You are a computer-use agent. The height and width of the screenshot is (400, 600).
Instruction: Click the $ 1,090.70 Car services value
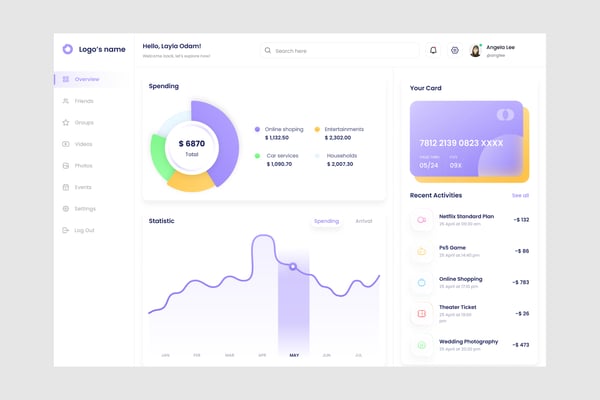(x=279, y=164)
